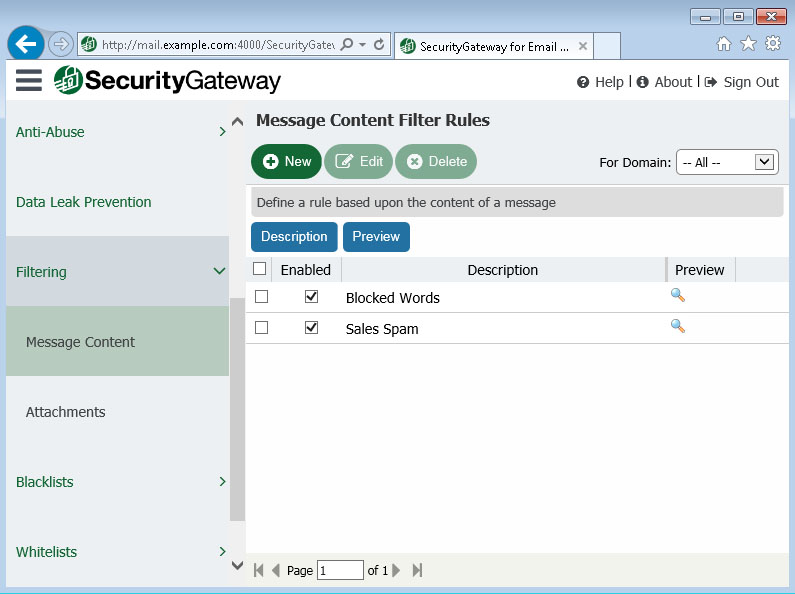Preview Sales Spam rule magnifier
The image size is (795, 594).
678,326
